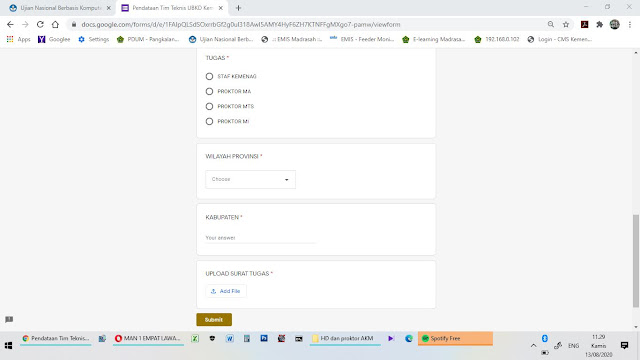Open the Chrome profile avatar
Screen dimensions: 640x360
coord(615,24)
